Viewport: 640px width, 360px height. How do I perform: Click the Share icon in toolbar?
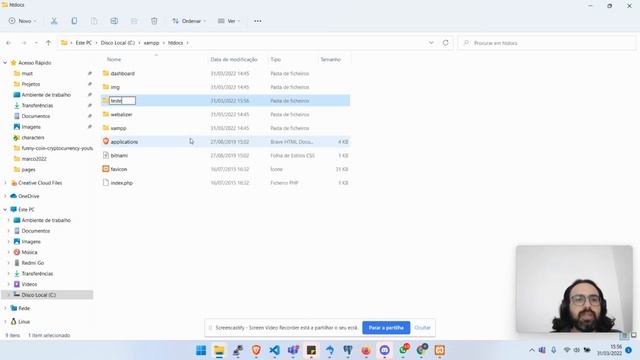pos(134,21)
